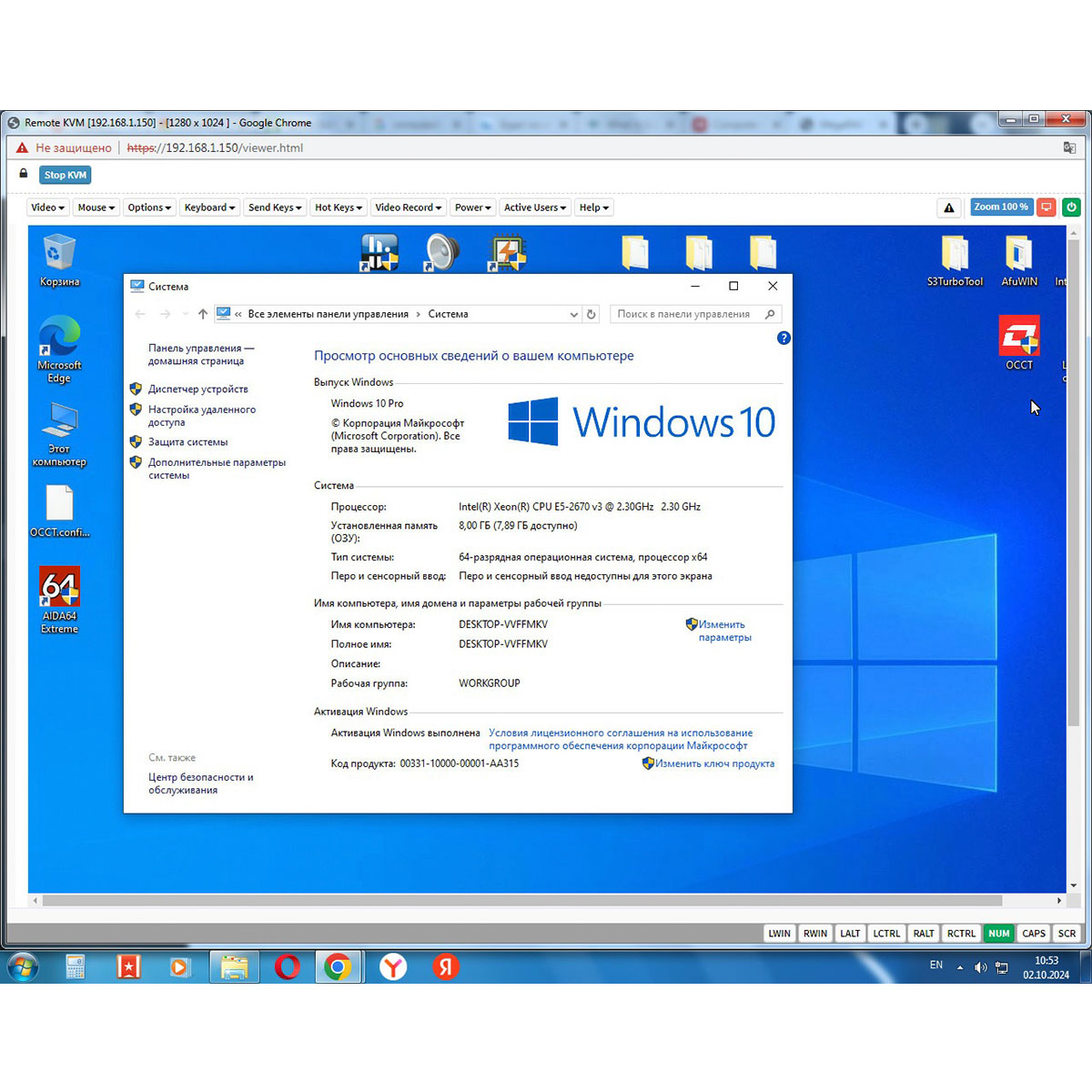Open the Hot Keys menu
The image size is (1092, 1092).
click(338, 207)
